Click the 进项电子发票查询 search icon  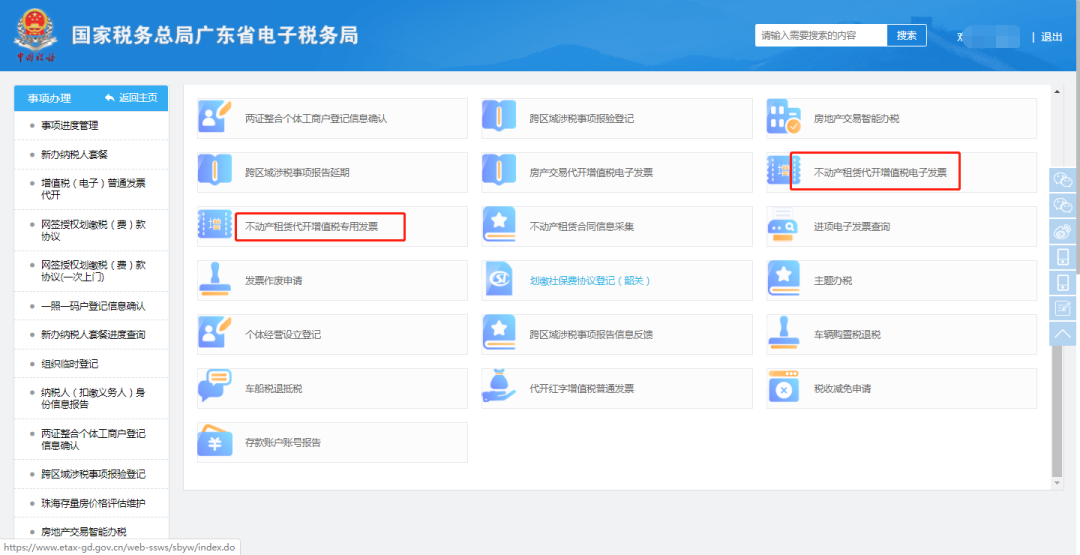tap(784, 225)
